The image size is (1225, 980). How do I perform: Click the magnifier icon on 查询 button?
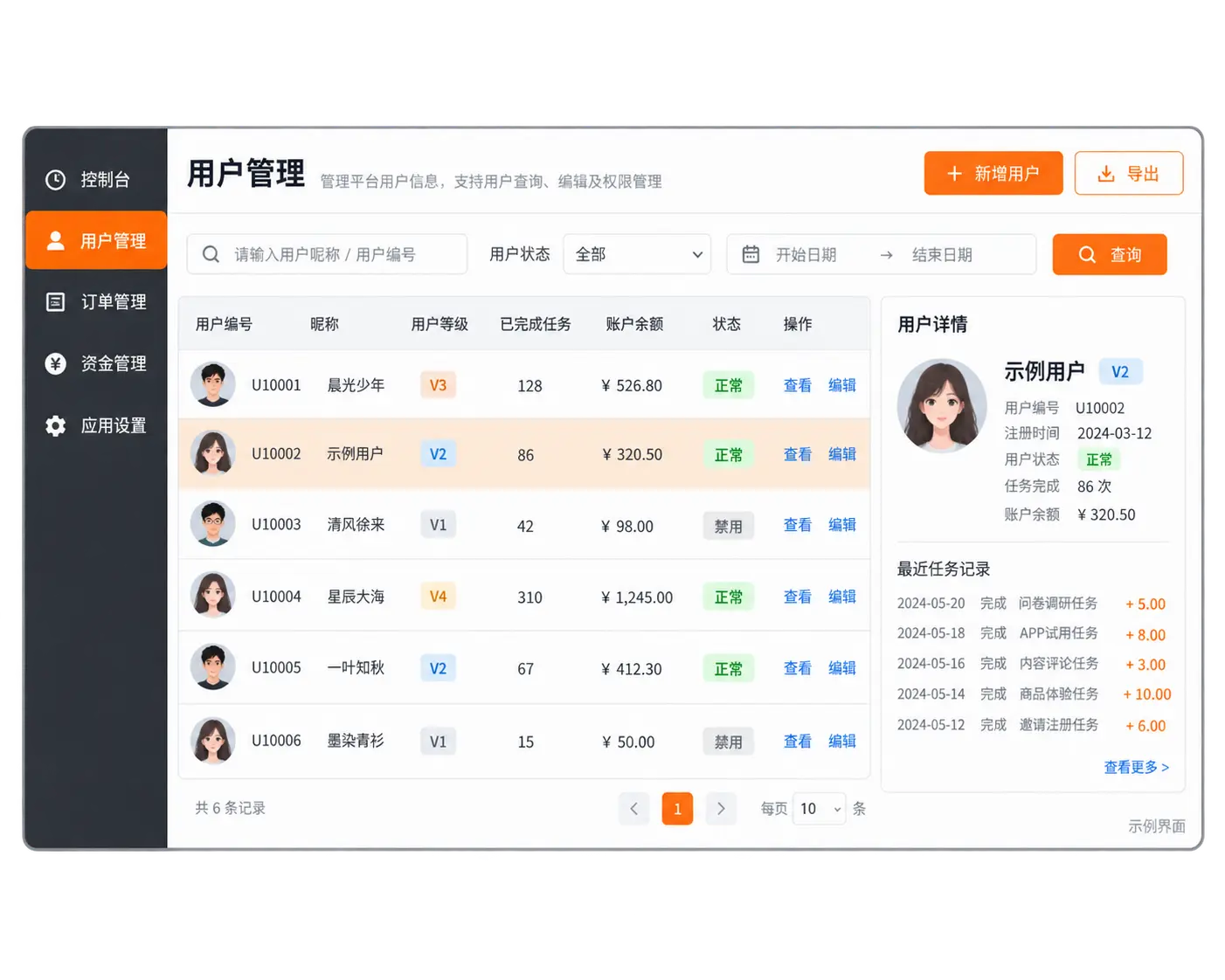click(1087, 254)
